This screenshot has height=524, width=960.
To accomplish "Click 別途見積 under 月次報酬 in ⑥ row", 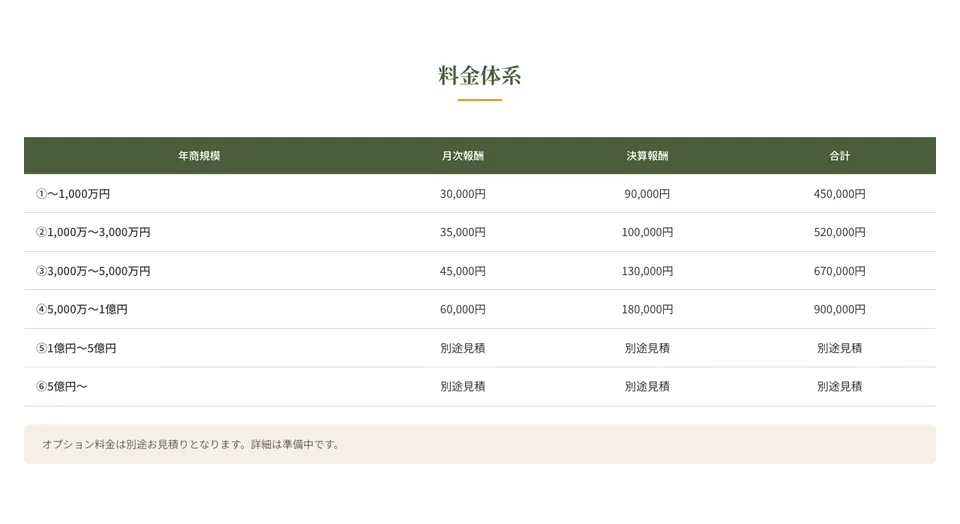I will coord(463,387).
